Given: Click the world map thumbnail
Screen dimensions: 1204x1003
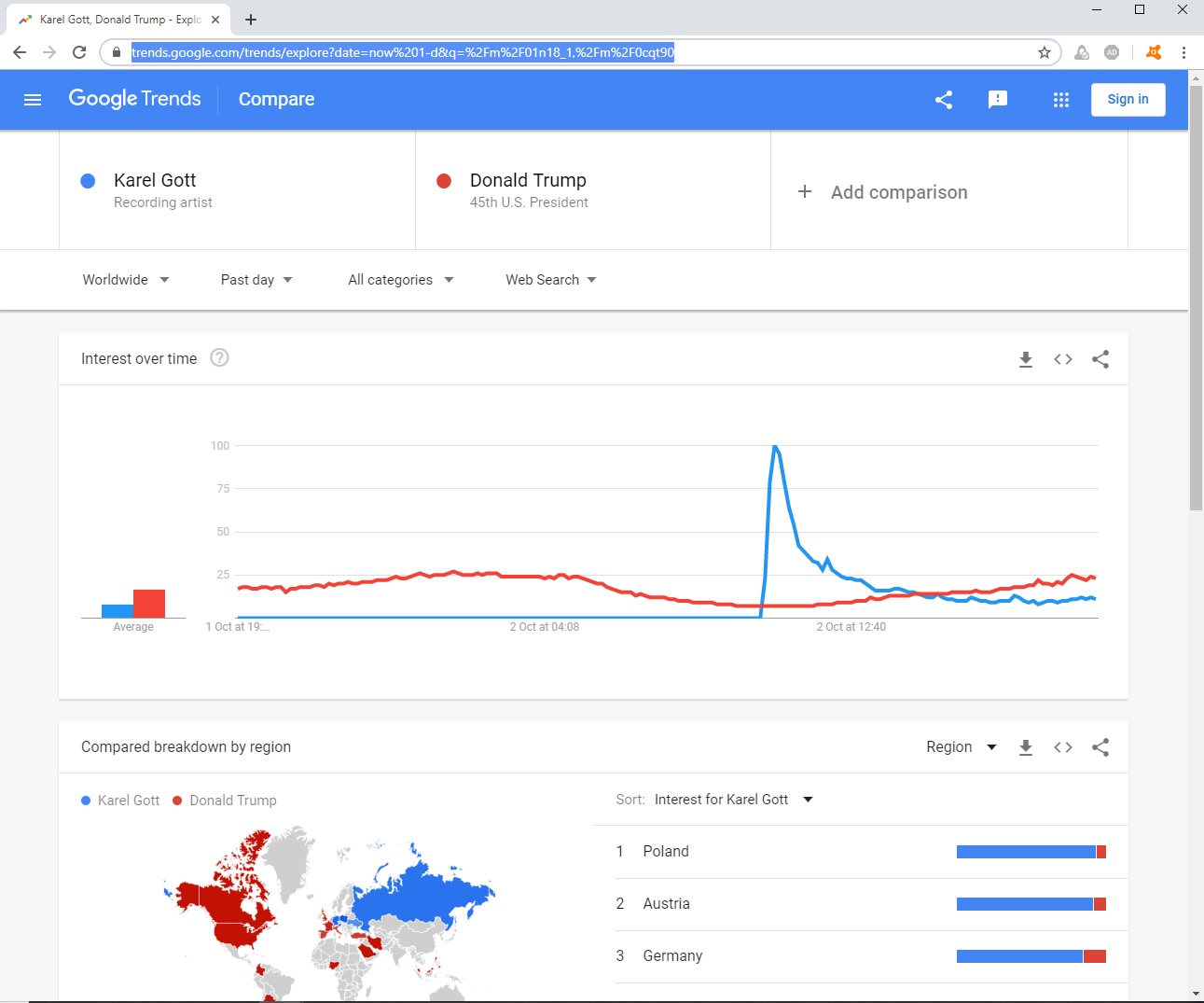Looking at the screenshot, I should pos(328,912).
